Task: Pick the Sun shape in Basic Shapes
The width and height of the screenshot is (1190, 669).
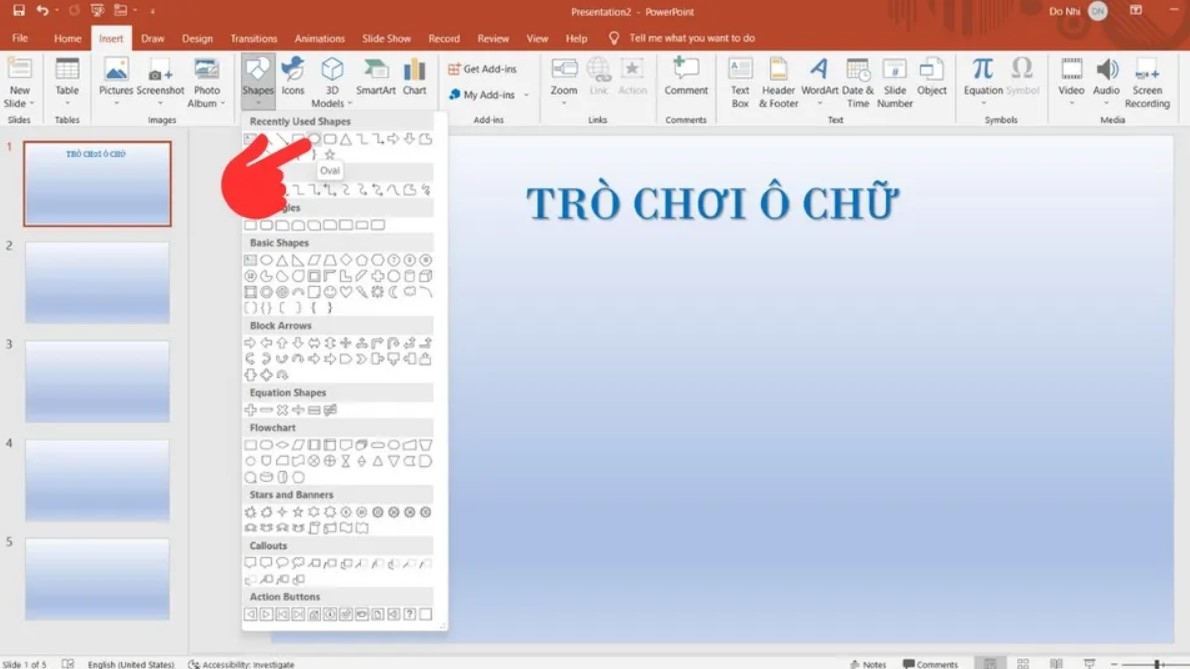Action: [x=378, y=292]
